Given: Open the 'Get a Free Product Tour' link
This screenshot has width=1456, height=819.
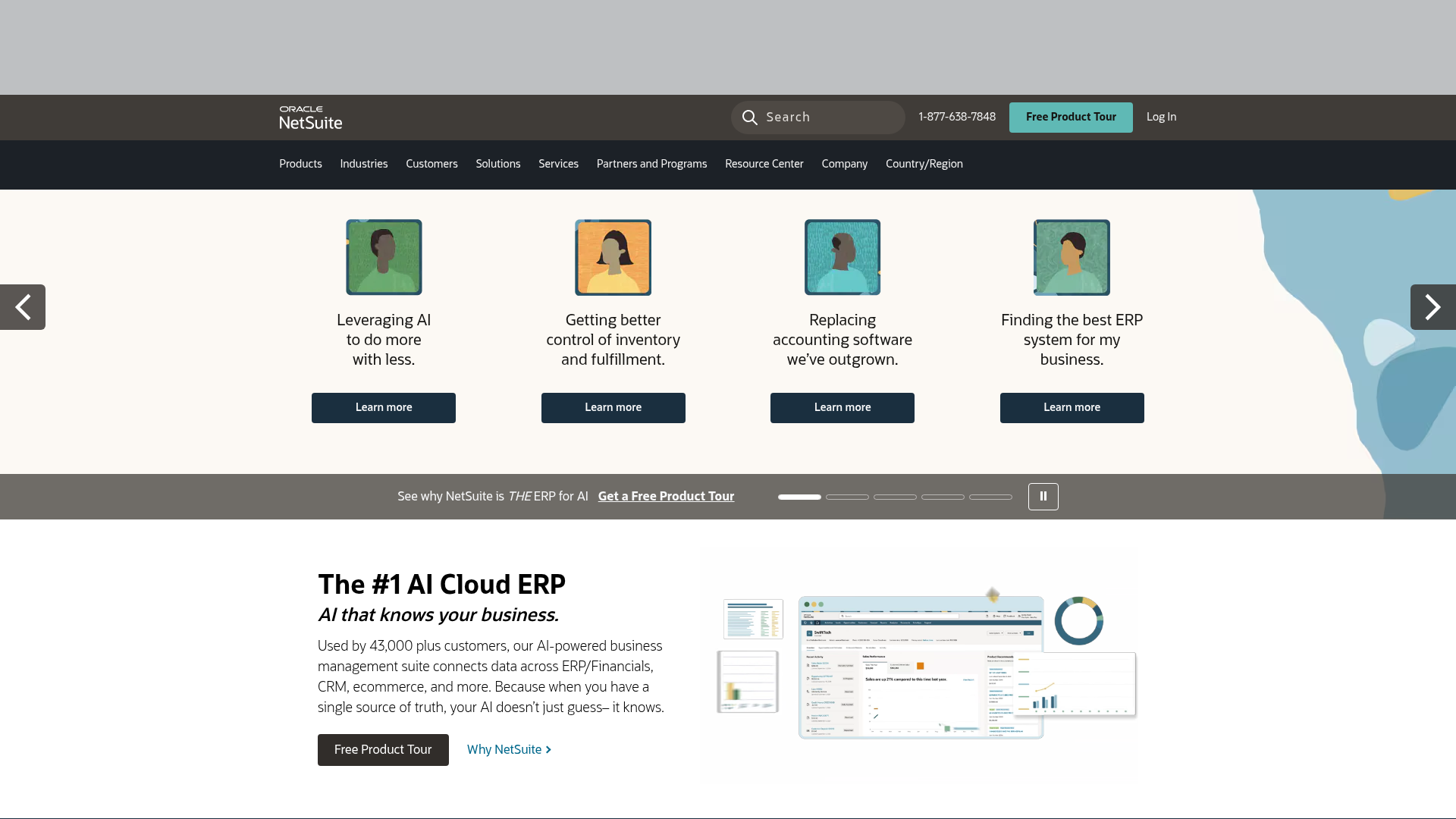Looking at the screenshot, I should (x=666, y=496).
